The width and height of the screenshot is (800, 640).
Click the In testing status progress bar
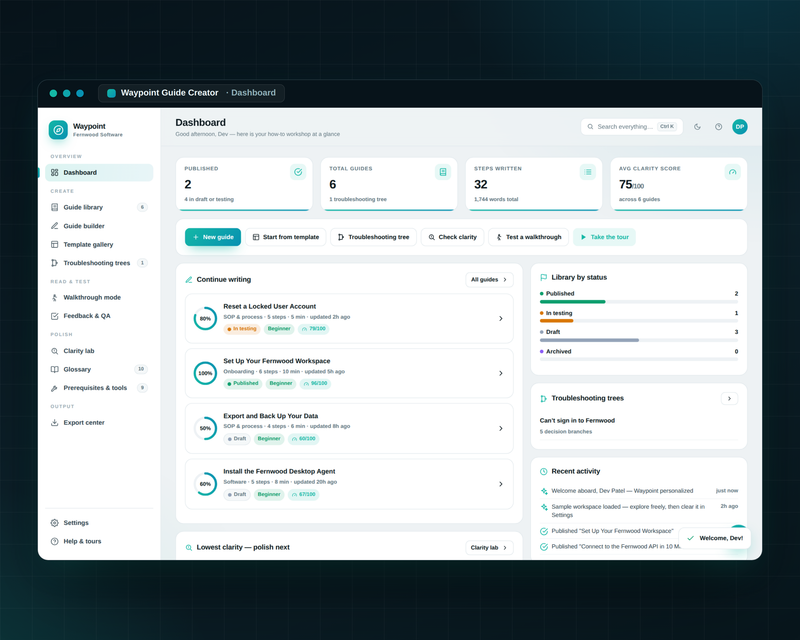pyautogui.click(x=639, y=321)
